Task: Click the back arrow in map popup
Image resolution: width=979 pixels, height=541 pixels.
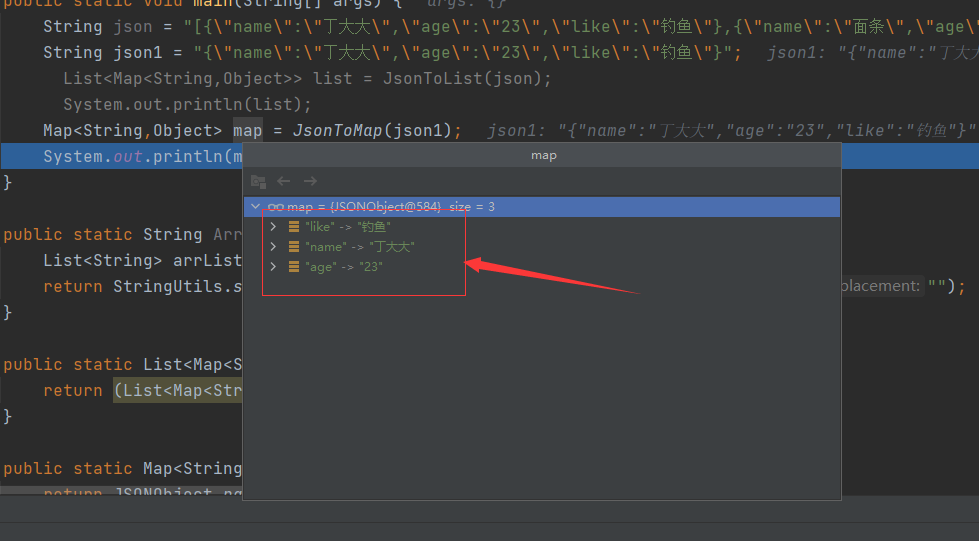Action: 283,181
